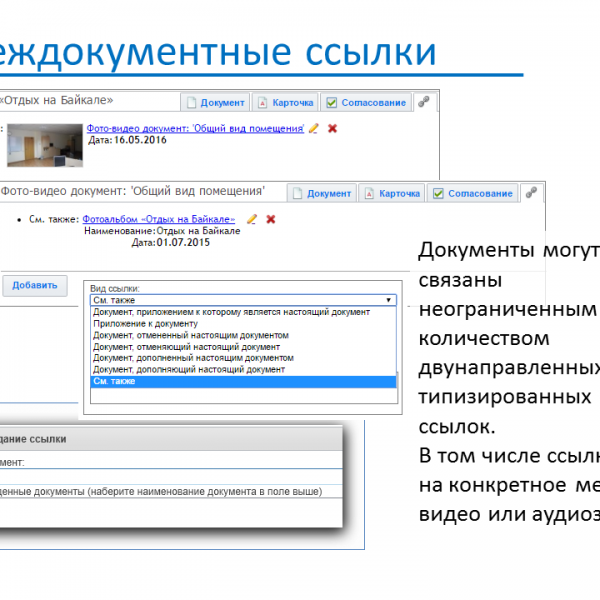
Task: Open the chain-link icon tab in the 'Фото-видео документ' panel
Action: pyautogui.click(x=531, y=193)
